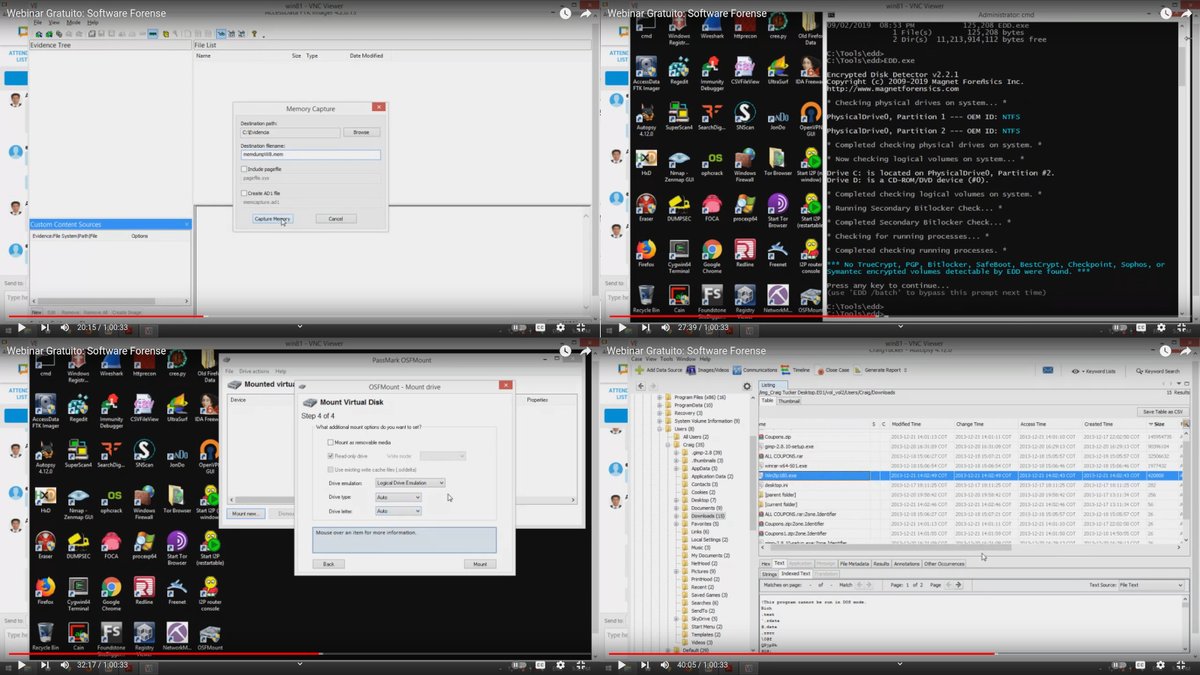Click Save Table as CSV in Autopsy

[x=1163, y=412]
